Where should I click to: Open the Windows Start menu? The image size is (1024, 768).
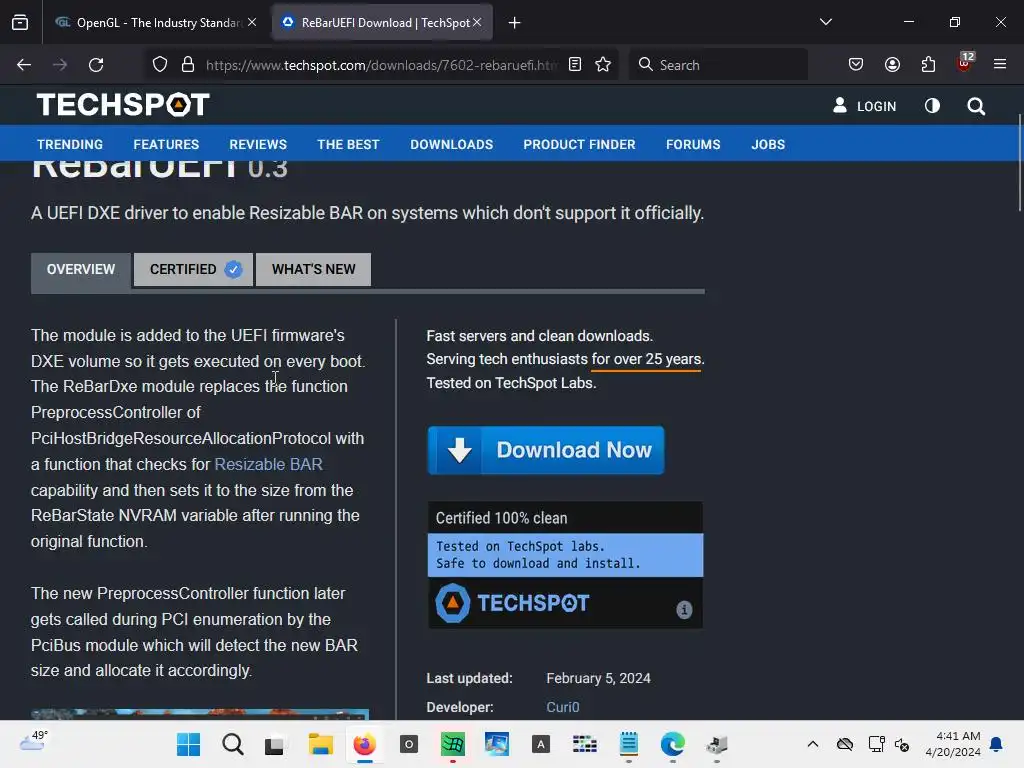click(189, 744)
